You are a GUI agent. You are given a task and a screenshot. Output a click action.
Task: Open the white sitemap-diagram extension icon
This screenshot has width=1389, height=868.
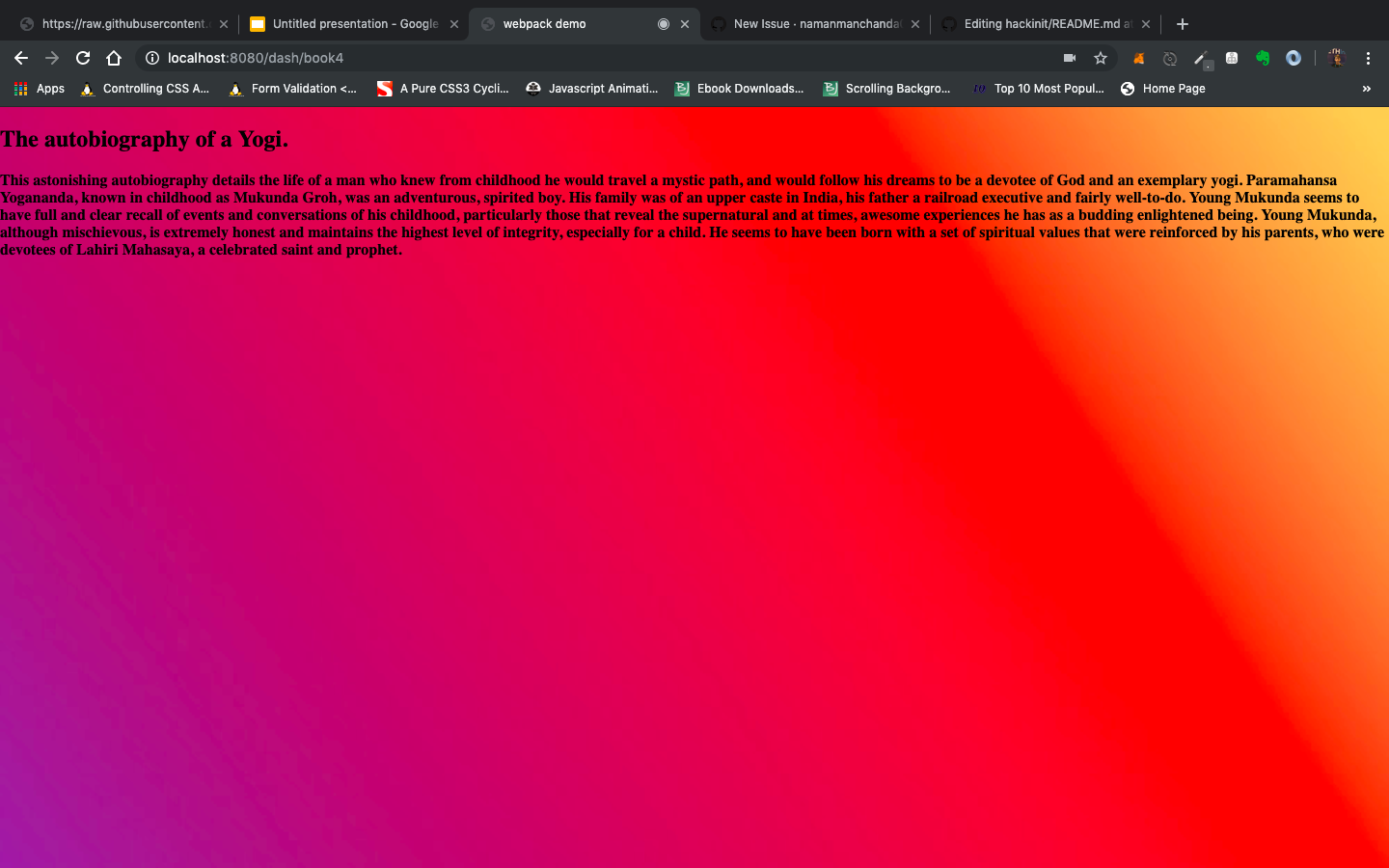(1232, 58)
